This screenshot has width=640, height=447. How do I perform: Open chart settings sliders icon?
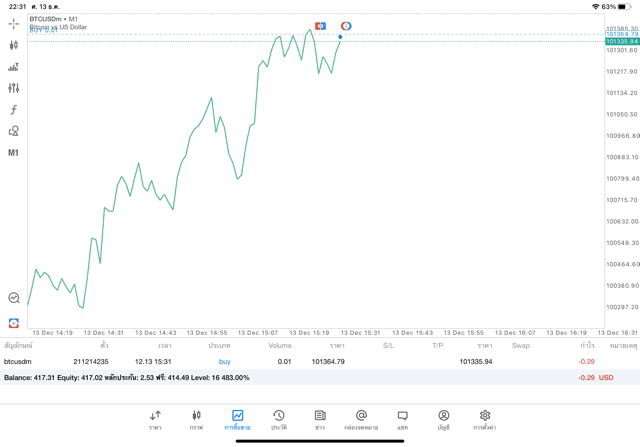point(14,88)
